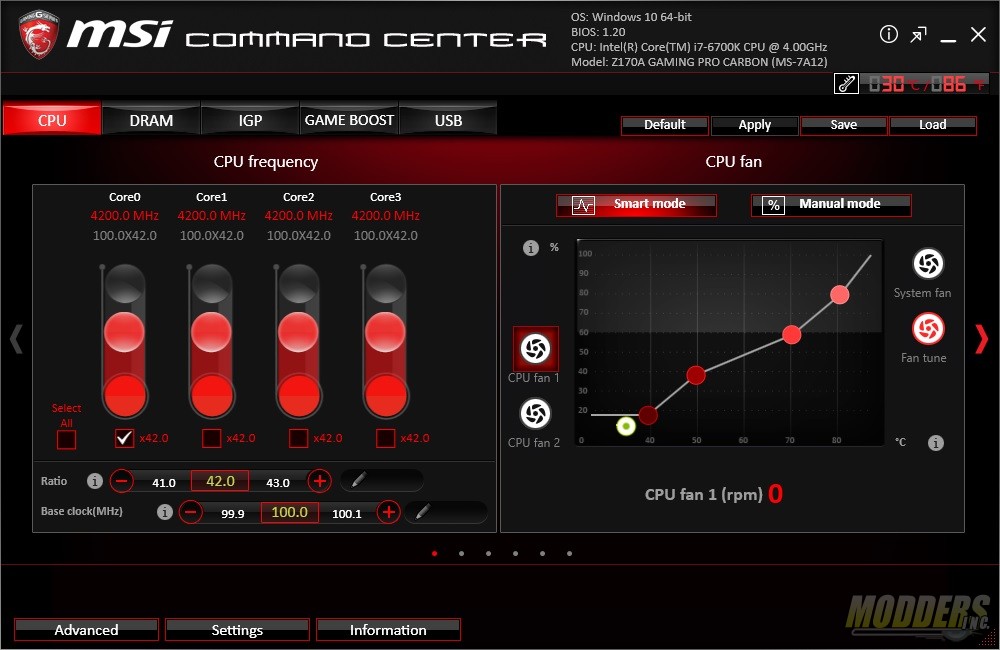The image size is (1000, 650).
Task: Switch to the IGP tab
Action: click(250, 119)
